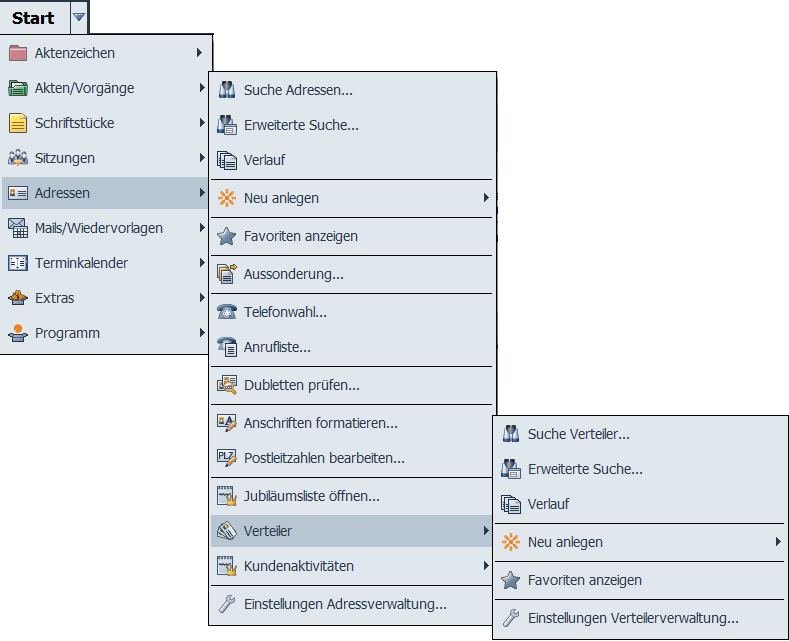
Task: Click the star icon for Favoriten anzeigen in Adressen submenu
Action: pos(226,236)
